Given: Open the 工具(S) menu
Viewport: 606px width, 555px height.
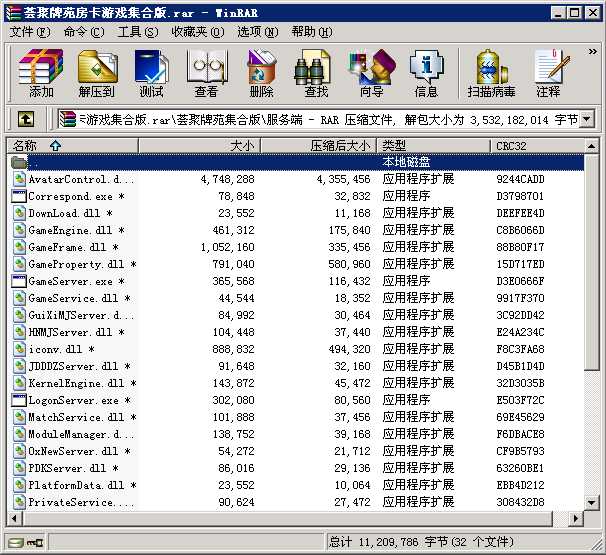Looking at the screenshot, I should tap(138, 32).
